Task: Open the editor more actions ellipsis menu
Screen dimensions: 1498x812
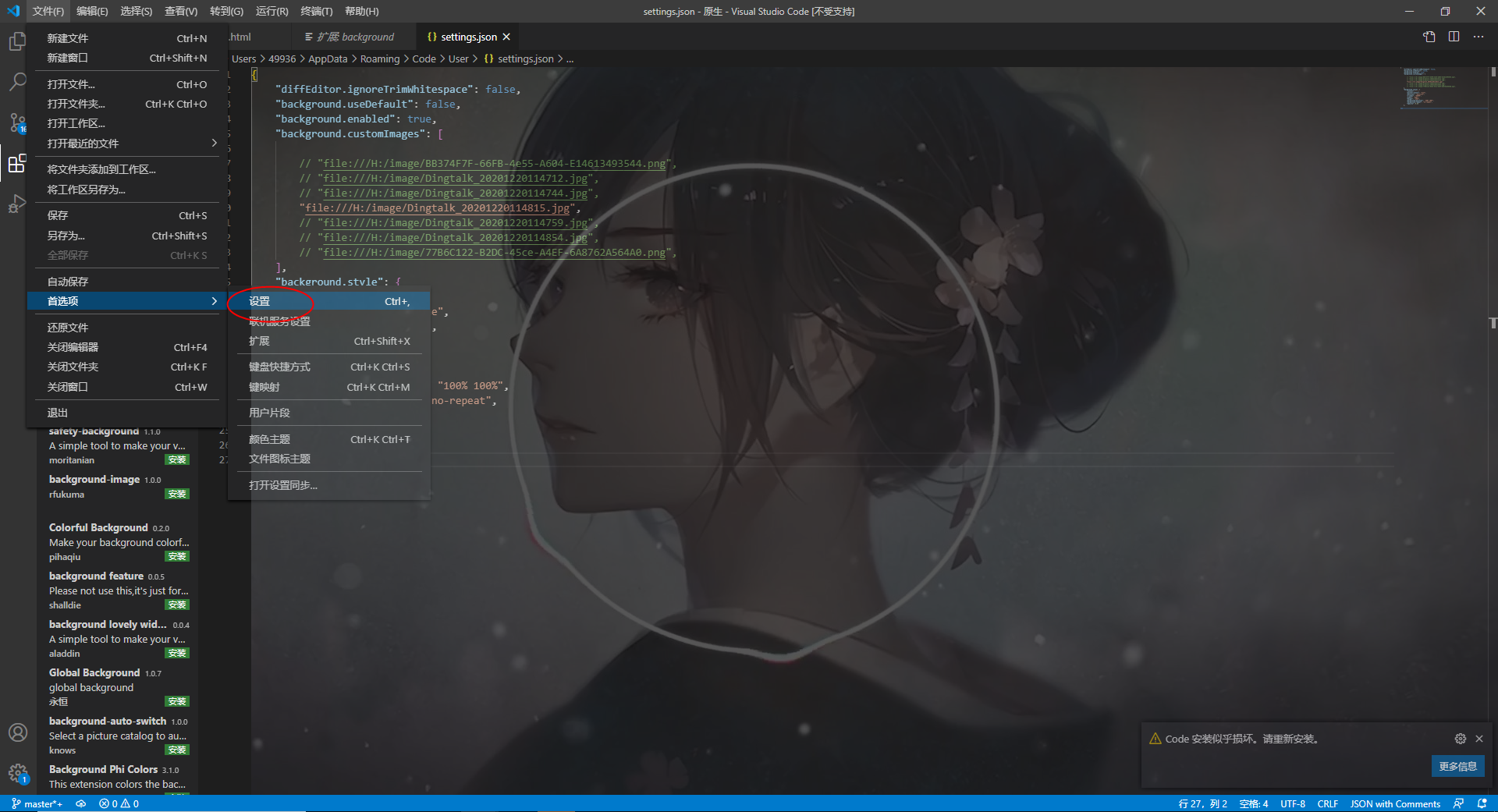Action: [1478, 37]
